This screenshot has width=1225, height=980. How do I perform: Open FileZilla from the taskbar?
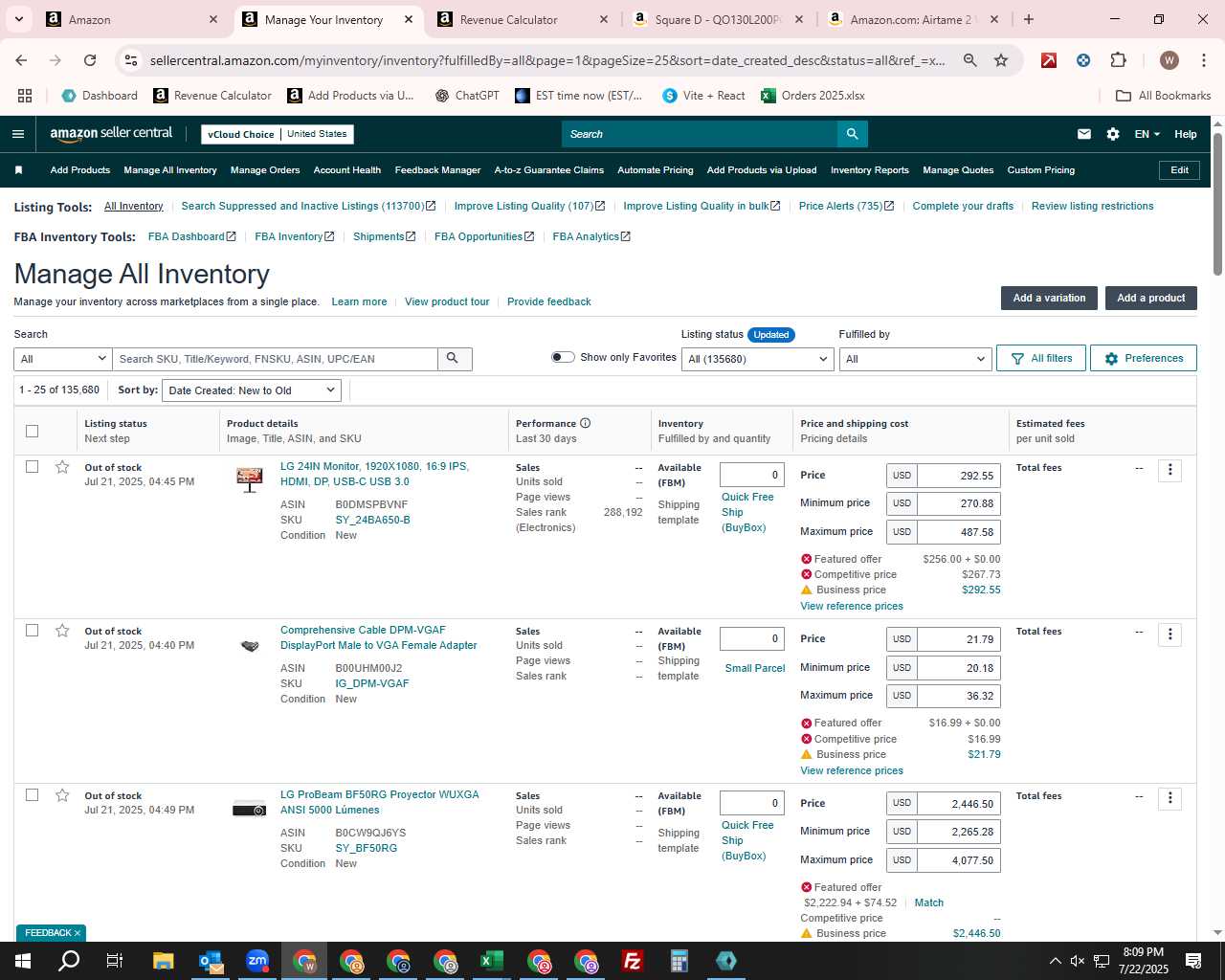tap(632, 961)
